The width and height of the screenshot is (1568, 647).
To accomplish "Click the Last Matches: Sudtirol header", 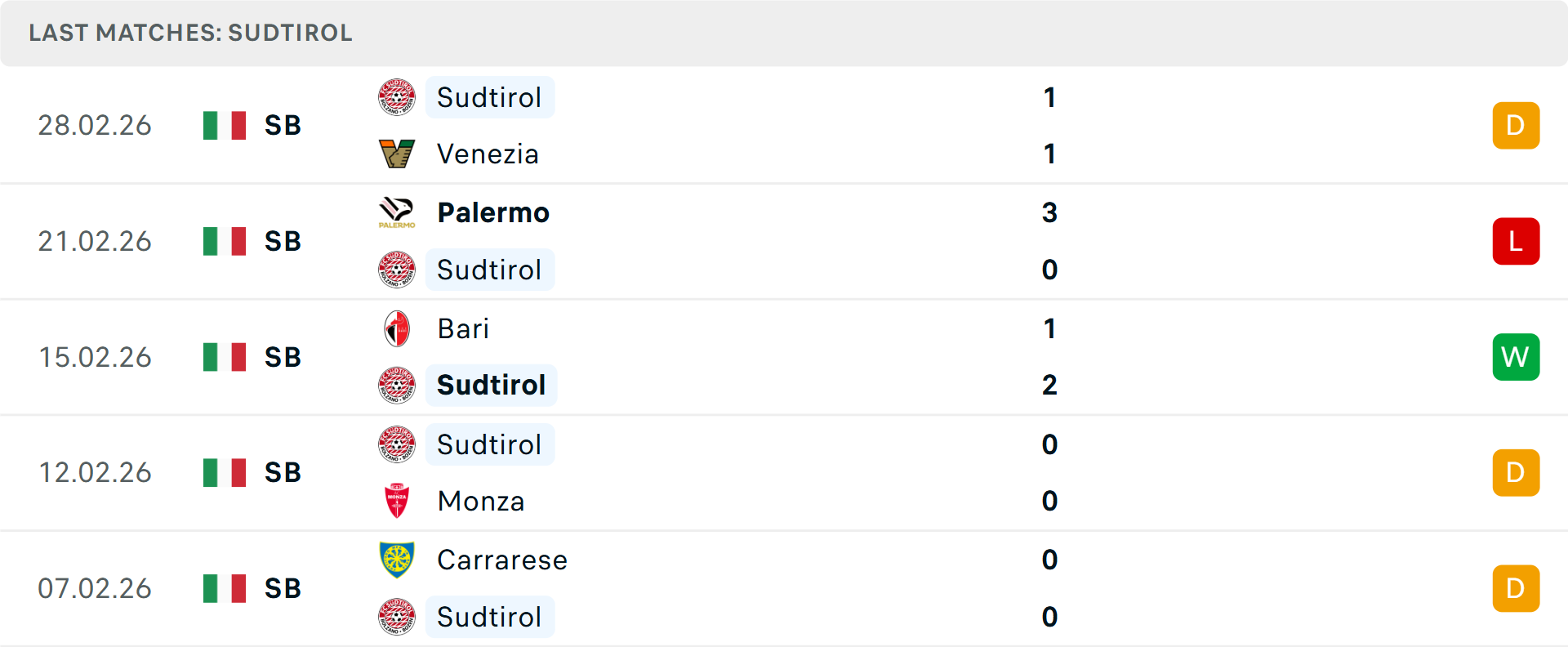I will pyautogui.click(x=190, y=33).
